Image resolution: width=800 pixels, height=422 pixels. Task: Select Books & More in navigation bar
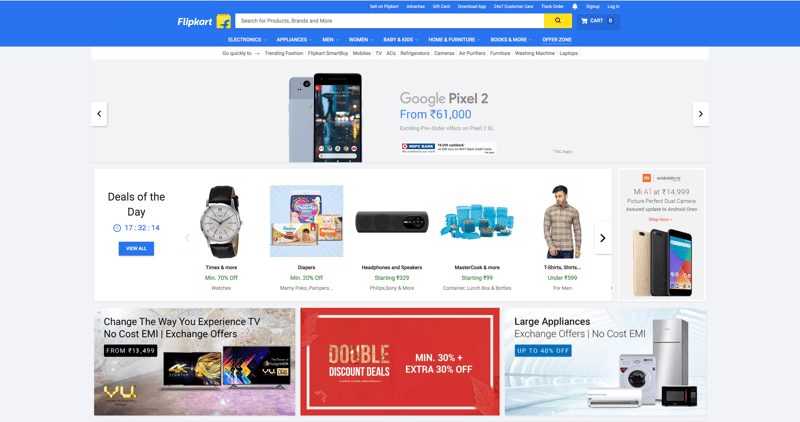click(x=511, y=40)
